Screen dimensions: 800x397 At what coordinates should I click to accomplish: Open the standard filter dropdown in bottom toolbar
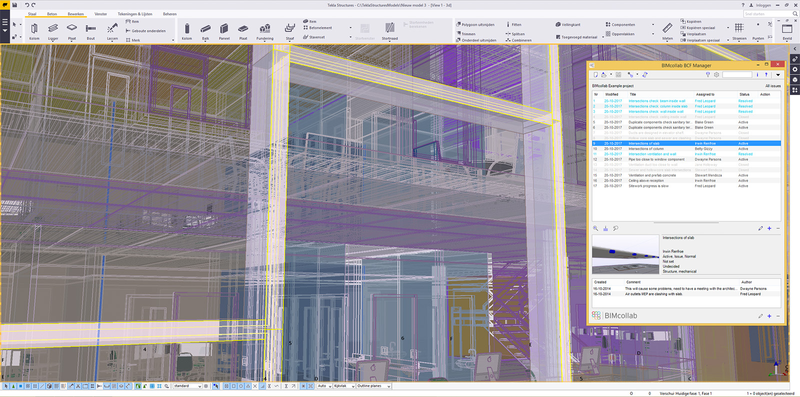187,386
